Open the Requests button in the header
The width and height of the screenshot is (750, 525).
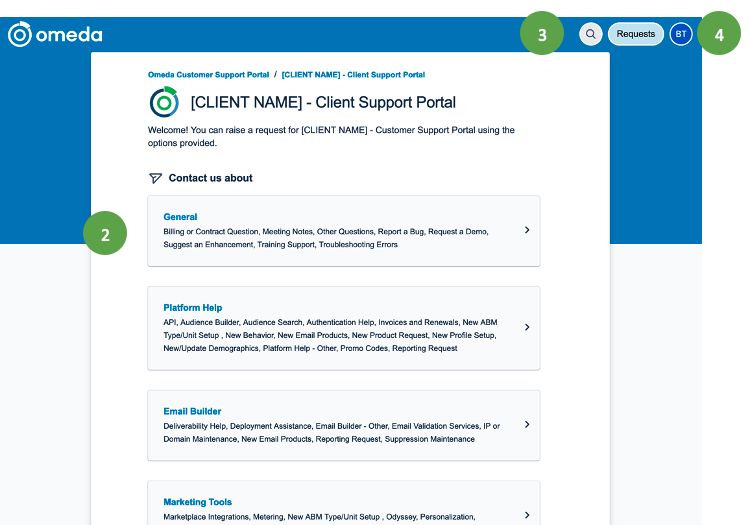[x=635, y=34]
